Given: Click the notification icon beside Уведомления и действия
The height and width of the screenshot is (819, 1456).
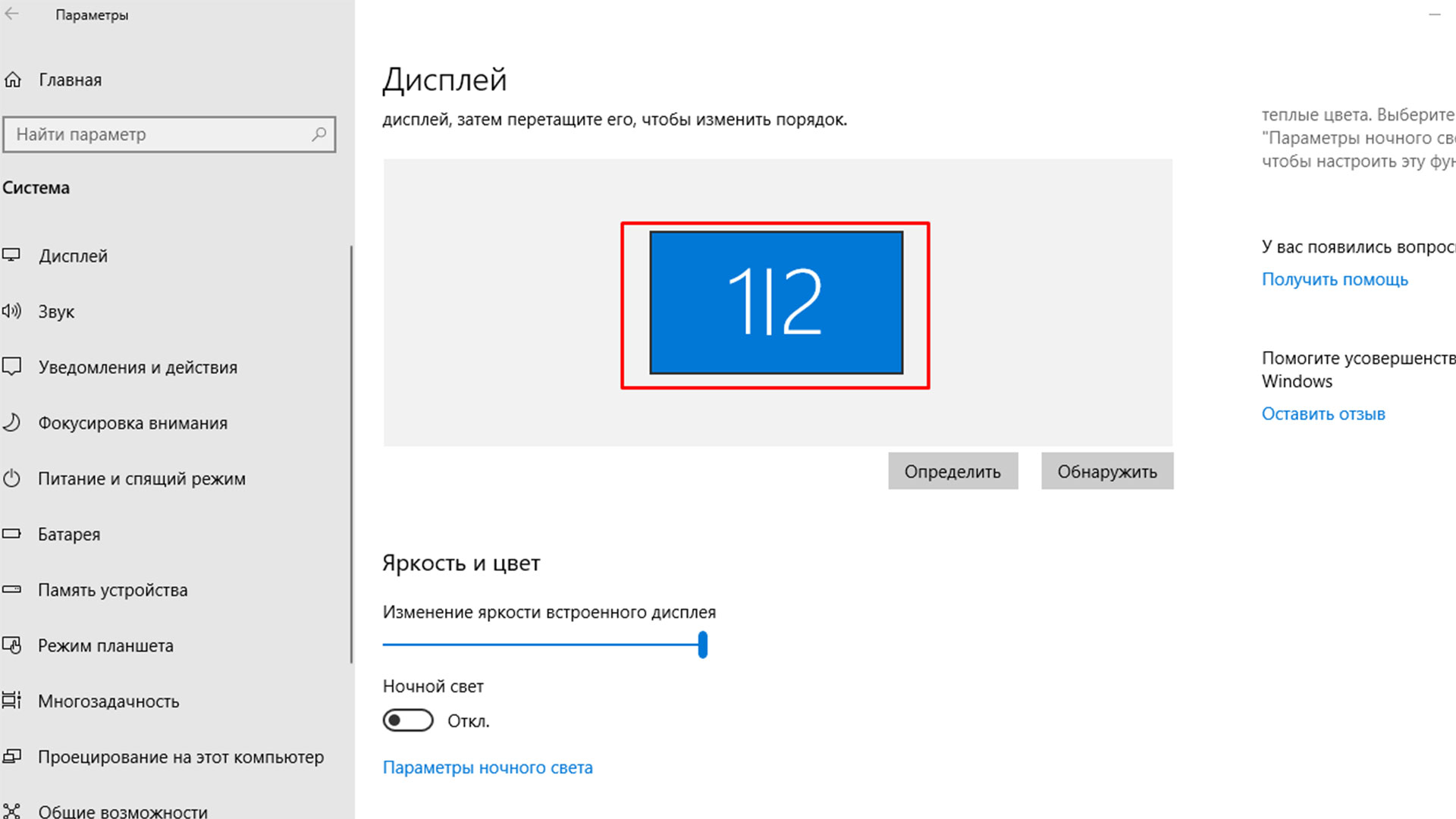Looking at the screenshot, I should [x=11, y=367].
